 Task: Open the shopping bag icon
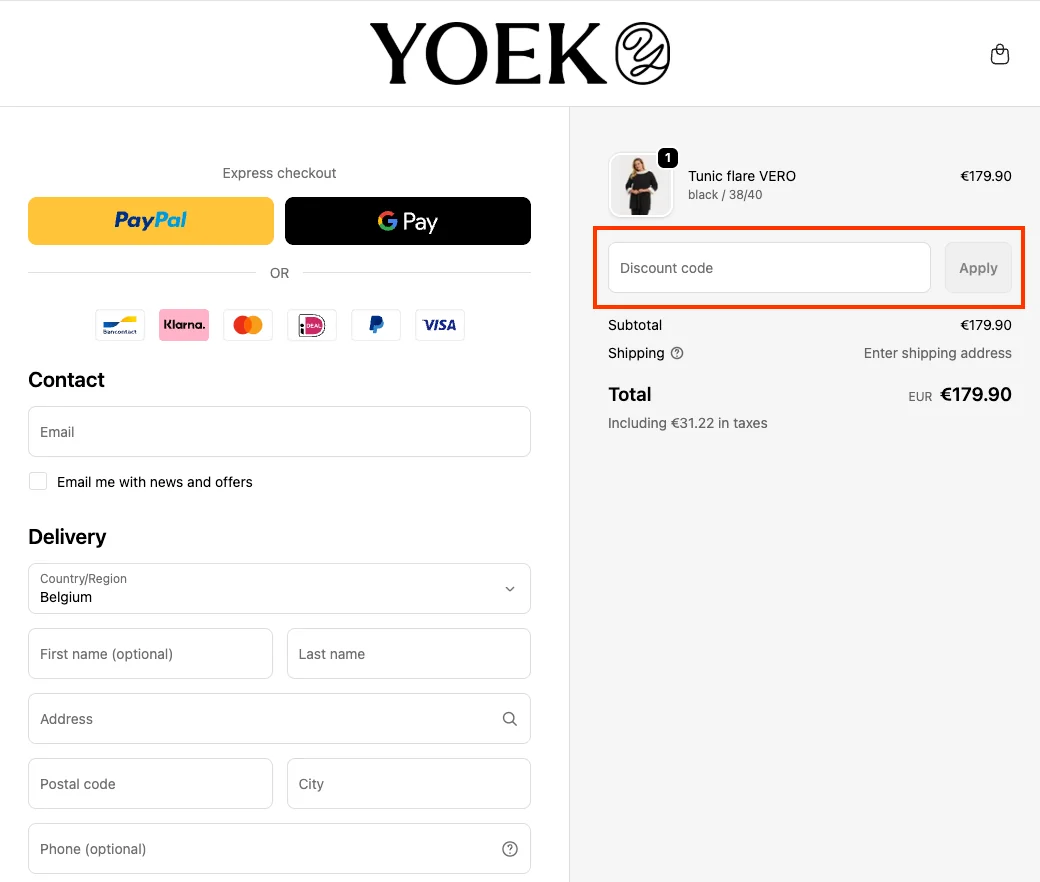tap(1000, 54)
